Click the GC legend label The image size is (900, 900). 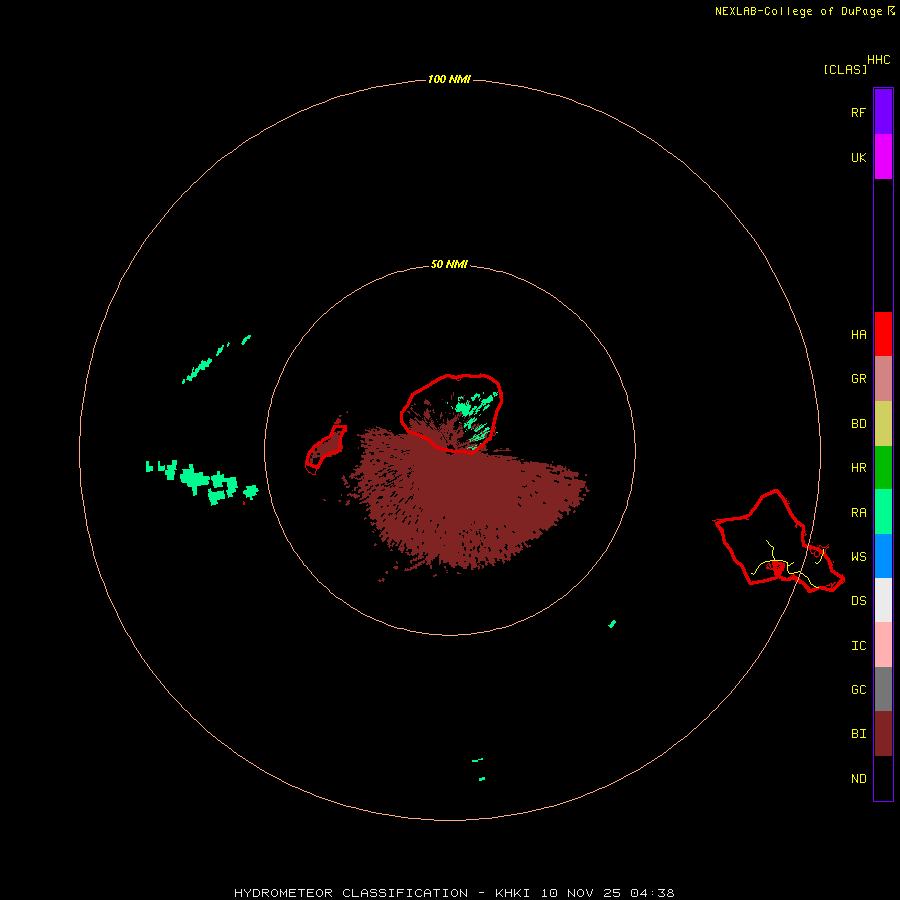click(858, 690)
